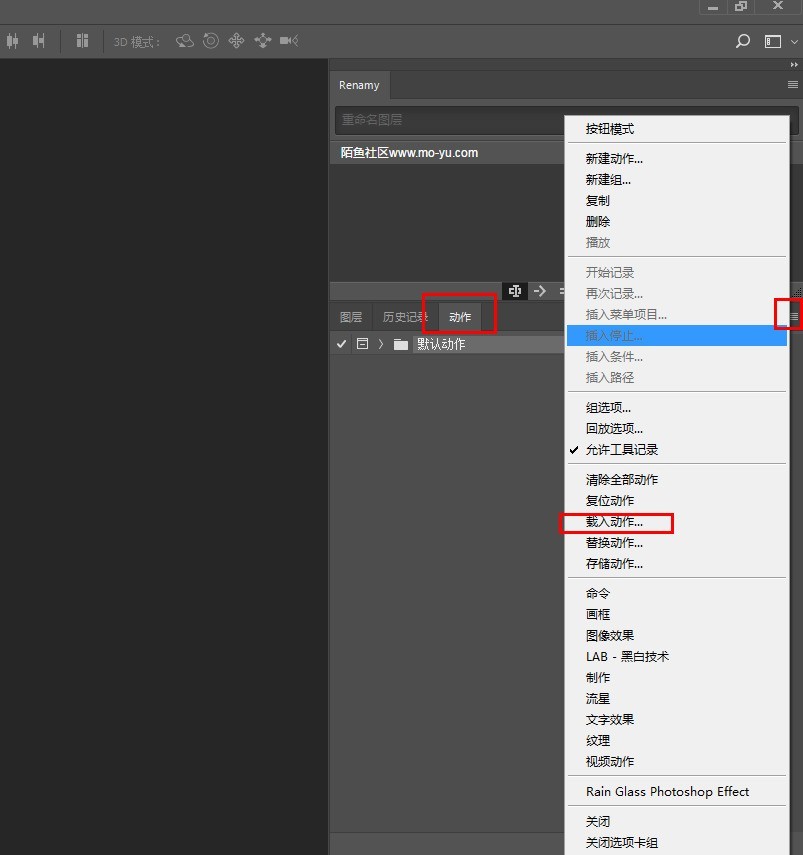Image resolution: width=803 pixels, height=855 pixels.
Task: Select the 3D pan icon
Action: click(x=237, y=41)
